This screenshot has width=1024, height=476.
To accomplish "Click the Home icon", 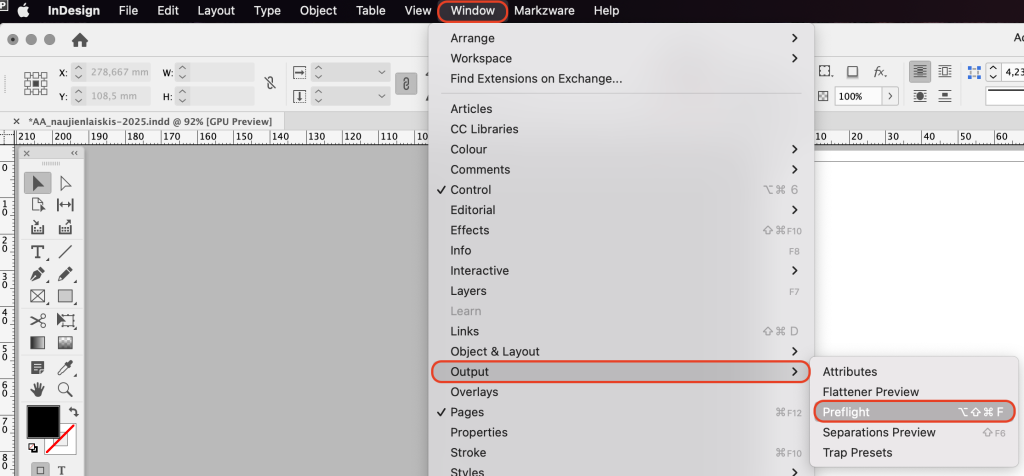I will click(x=80, y=40).
